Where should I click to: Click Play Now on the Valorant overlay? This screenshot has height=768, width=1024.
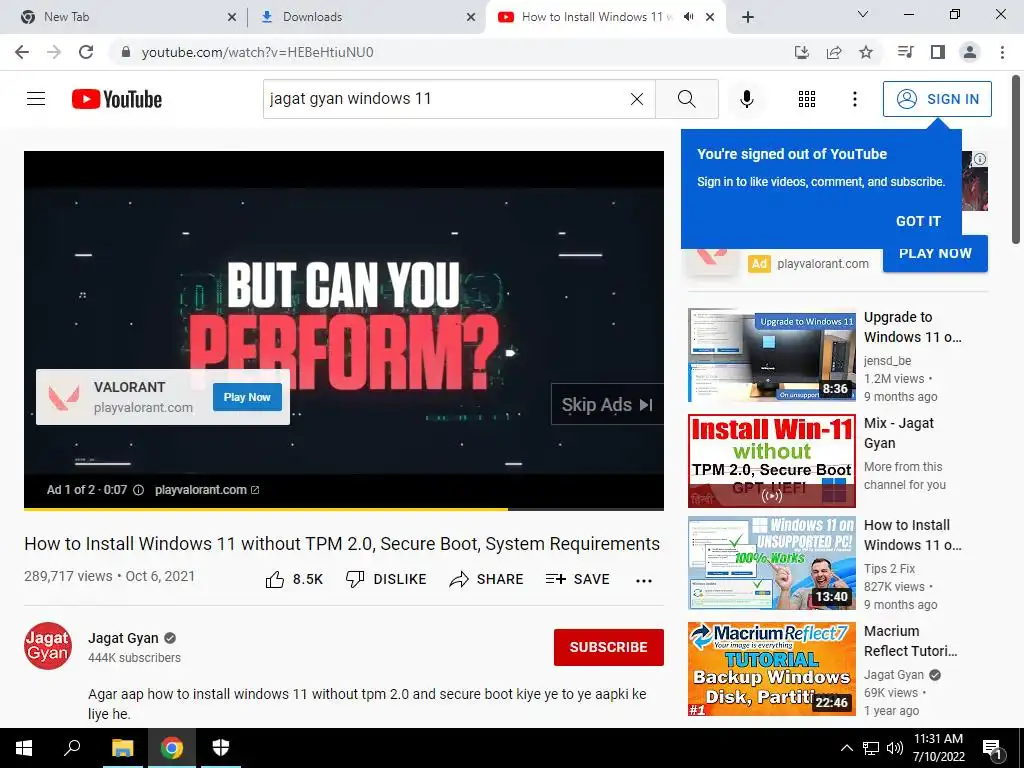[x=247, y=397]
